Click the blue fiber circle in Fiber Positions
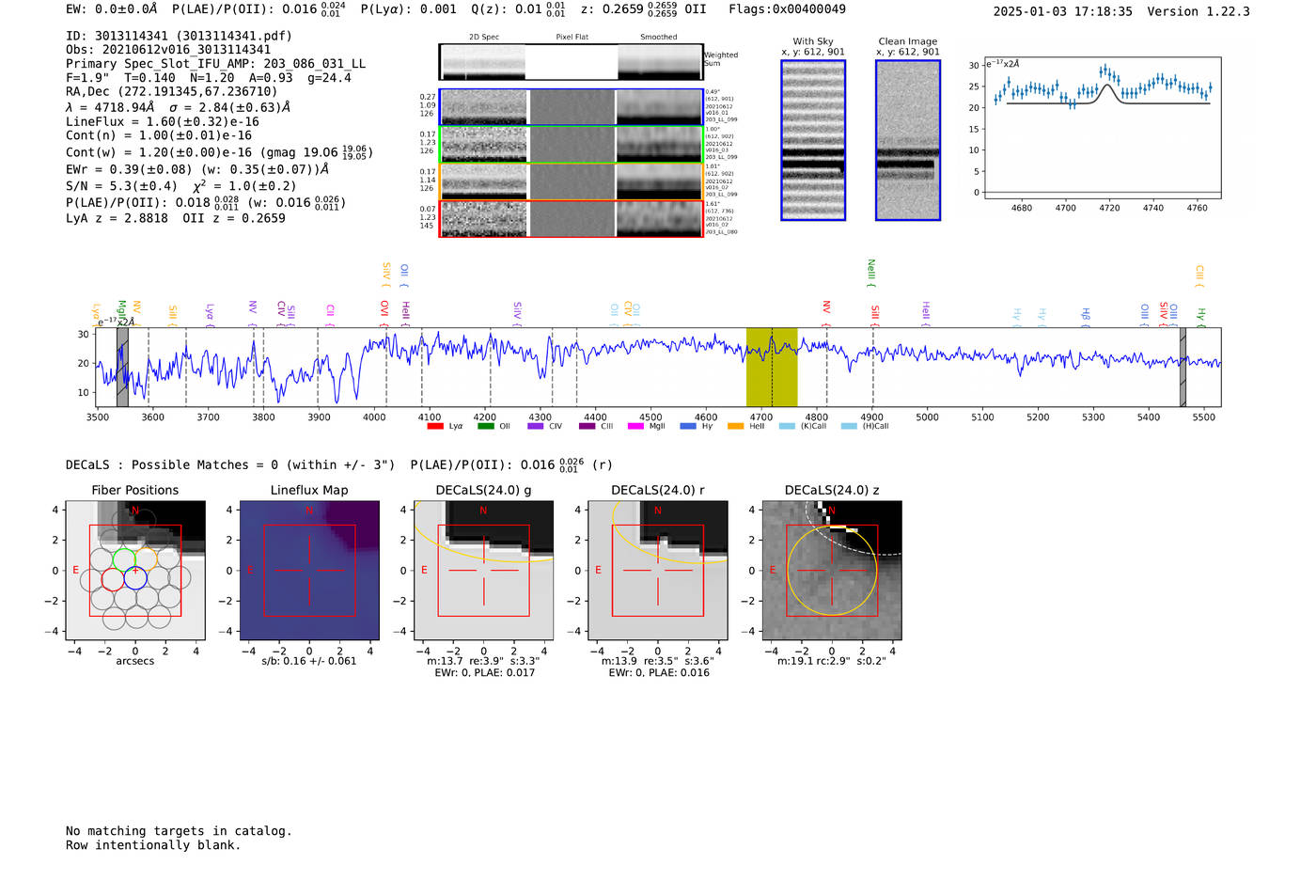Viewport: 1316px width, 896px height. point(135,578)
